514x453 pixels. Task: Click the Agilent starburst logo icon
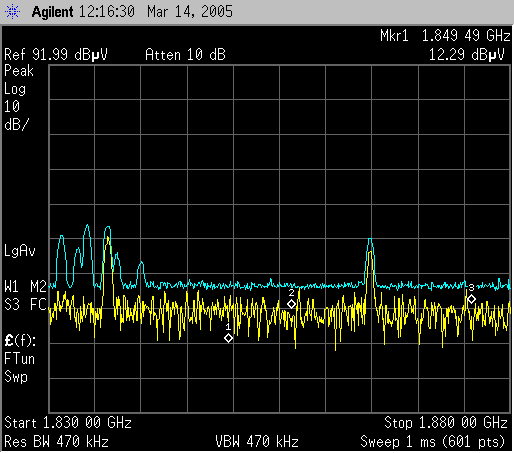click(13, 12)
